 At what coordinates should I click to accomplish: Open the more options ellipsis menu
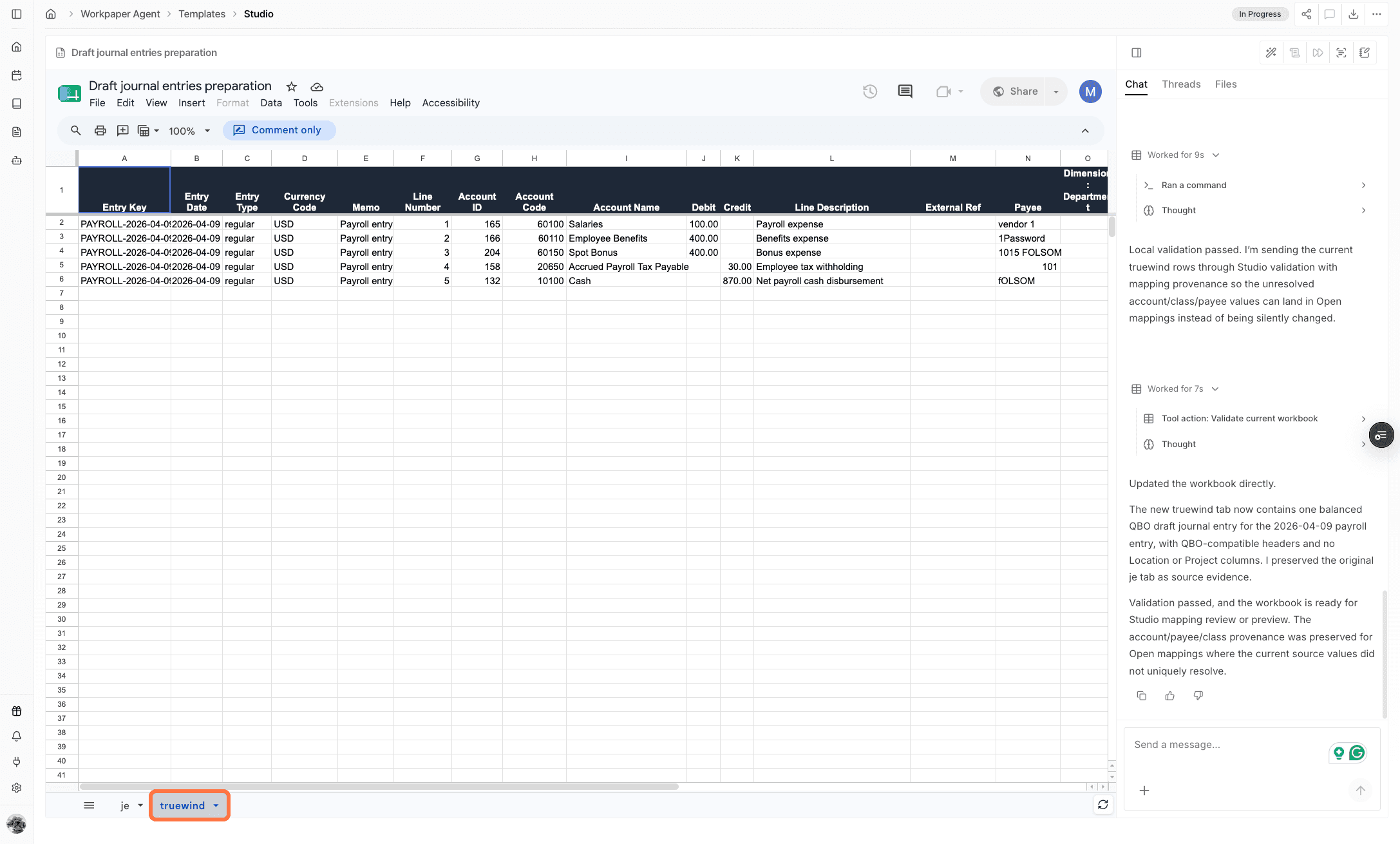(x=1376, y=14)
